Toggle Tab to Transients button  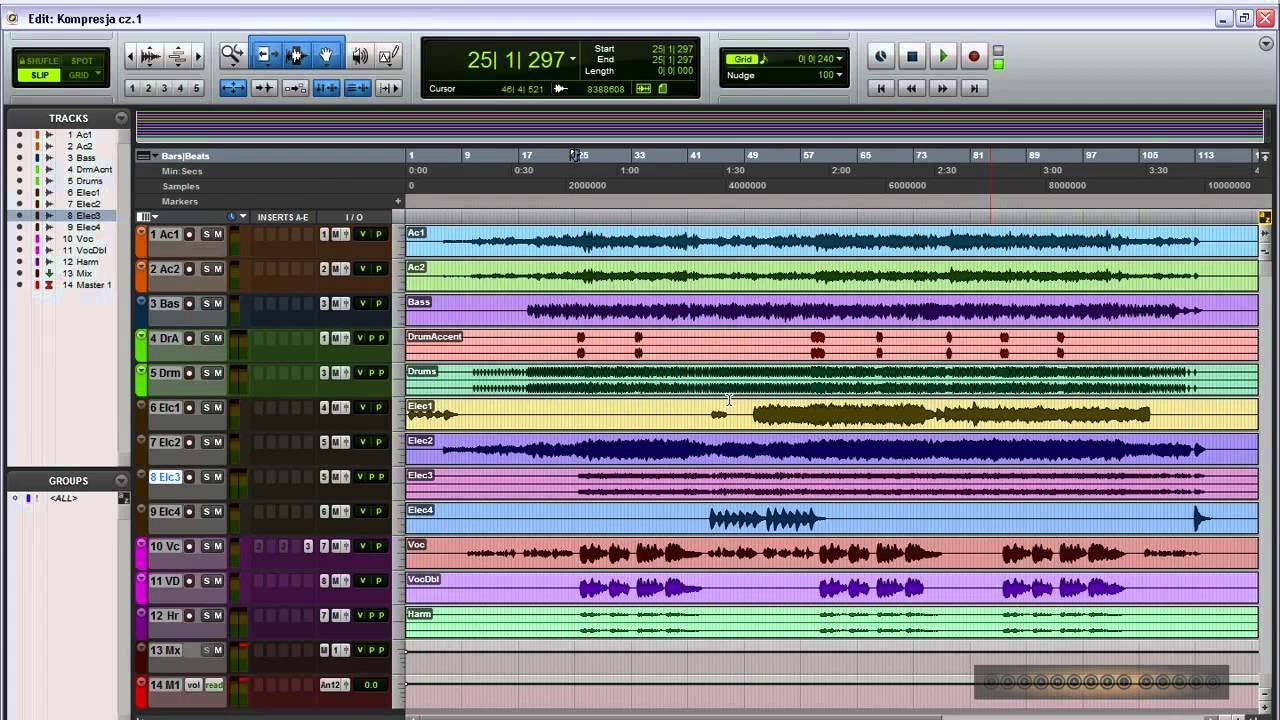pyautogui.click(x=264, y=88)
